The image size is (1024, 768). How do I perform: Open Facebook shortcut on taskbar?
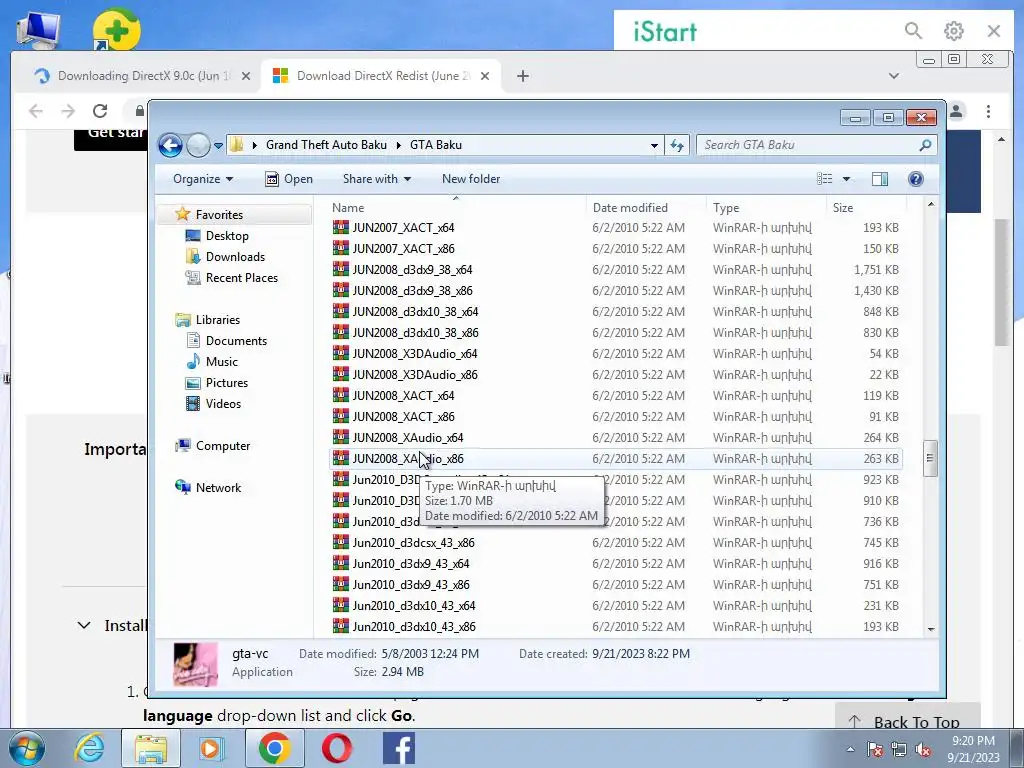tap(399, 748)
